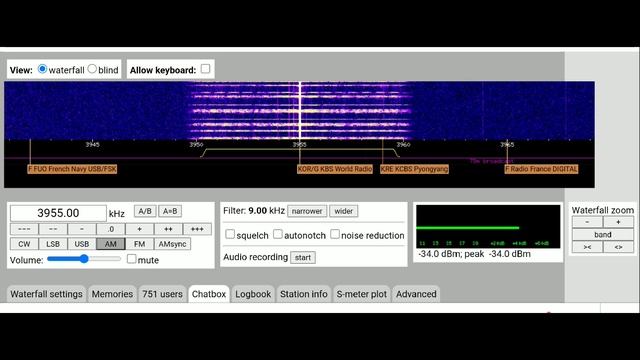Click the S-meter signal strength display
640x360 pixels.
coord(488,227)
